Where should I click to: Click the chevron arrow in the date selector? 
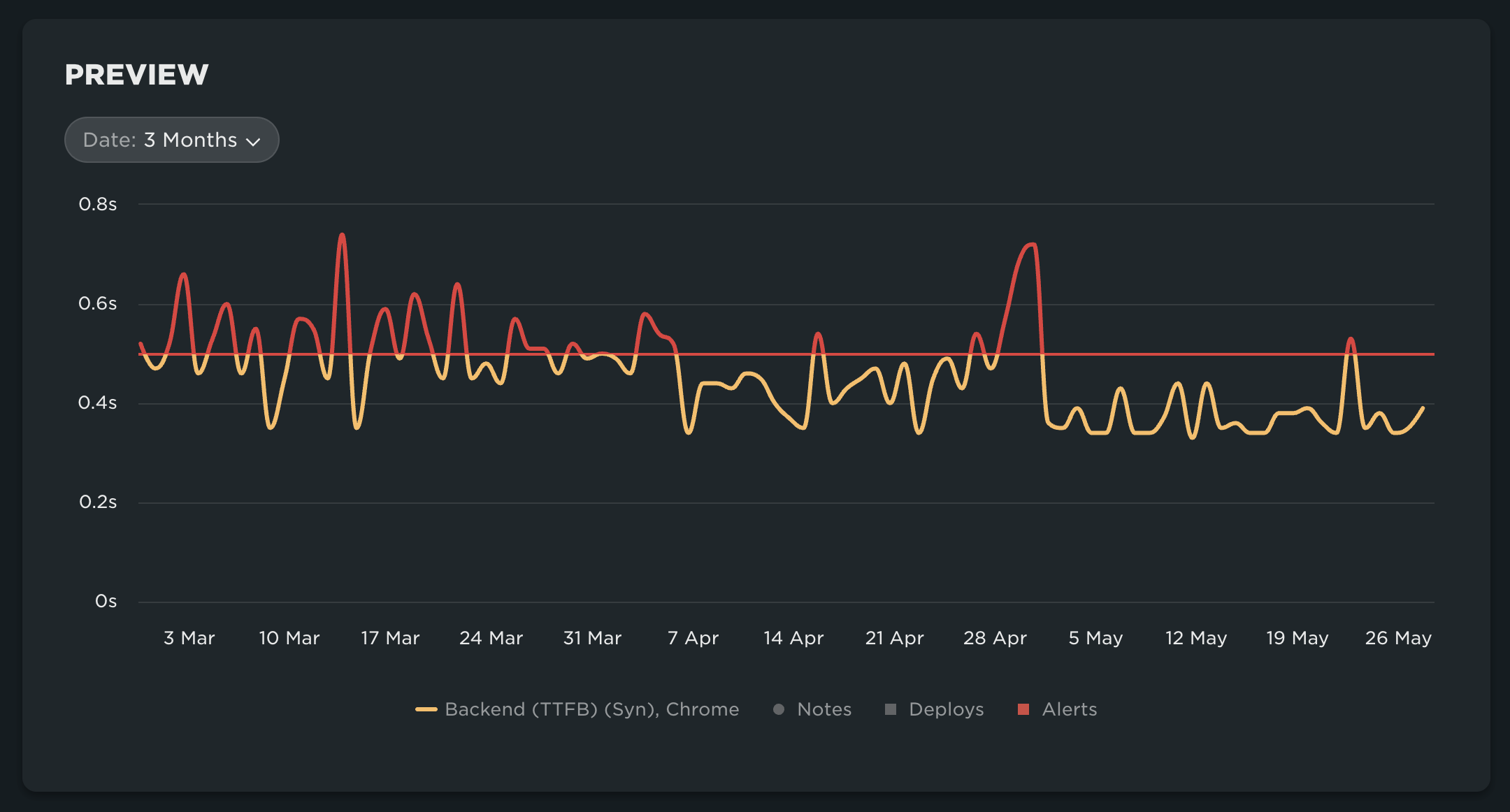pos(253,141)
